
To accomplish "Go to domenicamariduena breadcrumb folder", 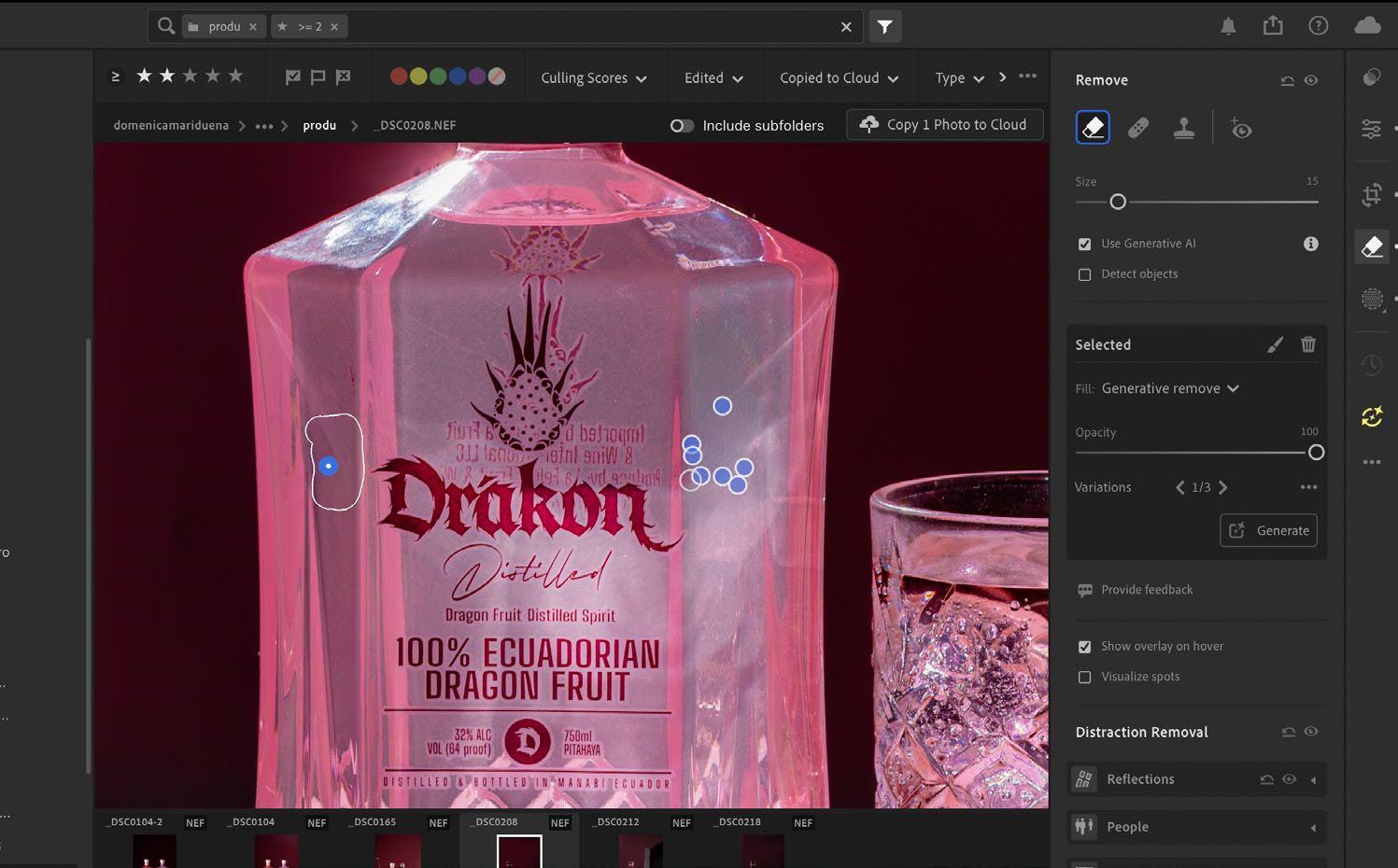I will (171, 125).
